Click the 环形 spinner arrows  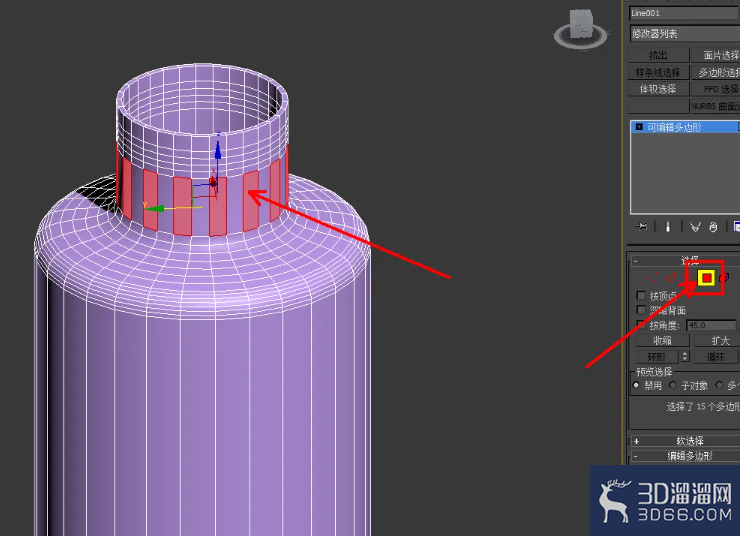click(x=686, y=356)
